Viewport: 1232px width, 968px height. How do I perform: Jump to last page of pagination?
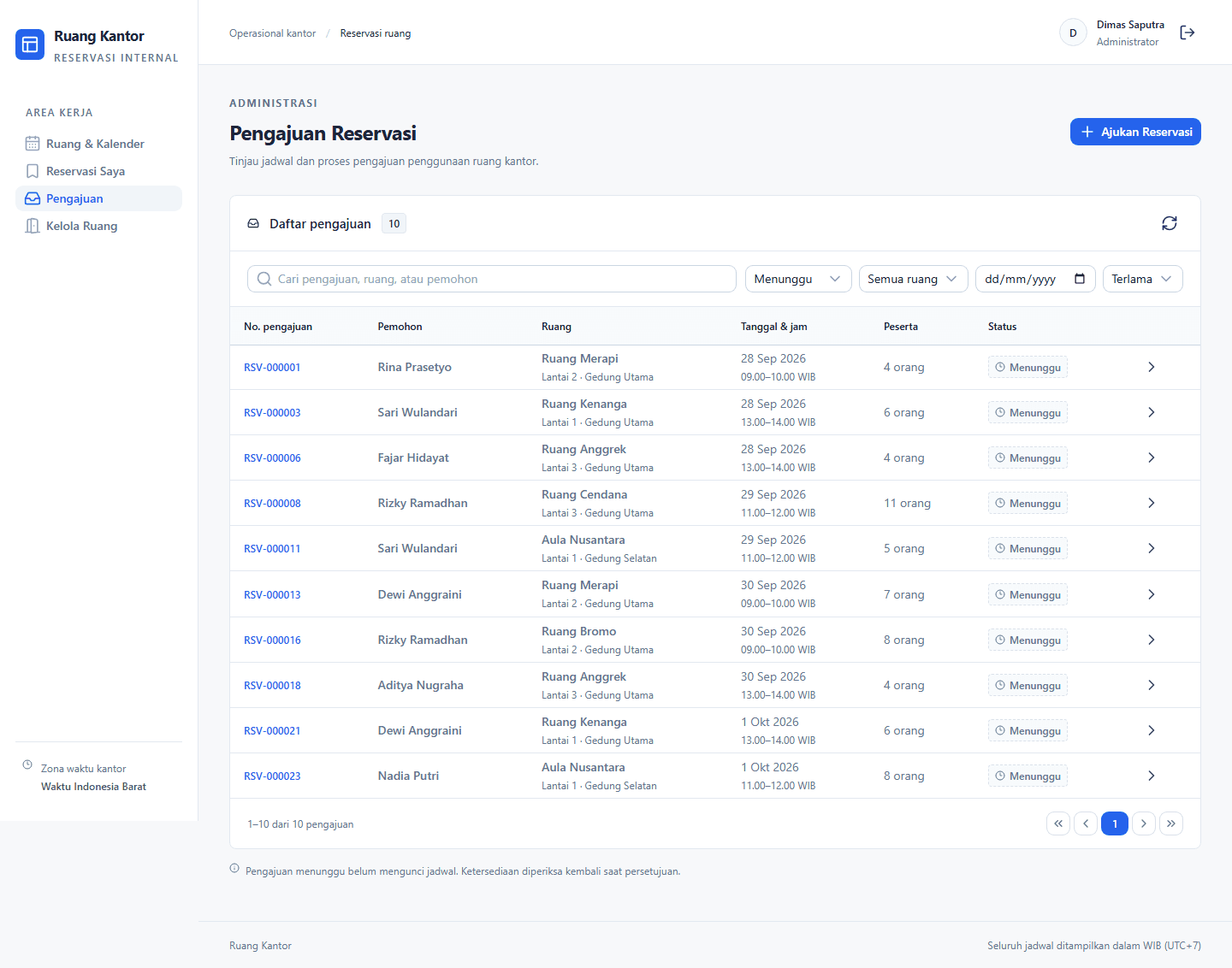point(1171,823)
